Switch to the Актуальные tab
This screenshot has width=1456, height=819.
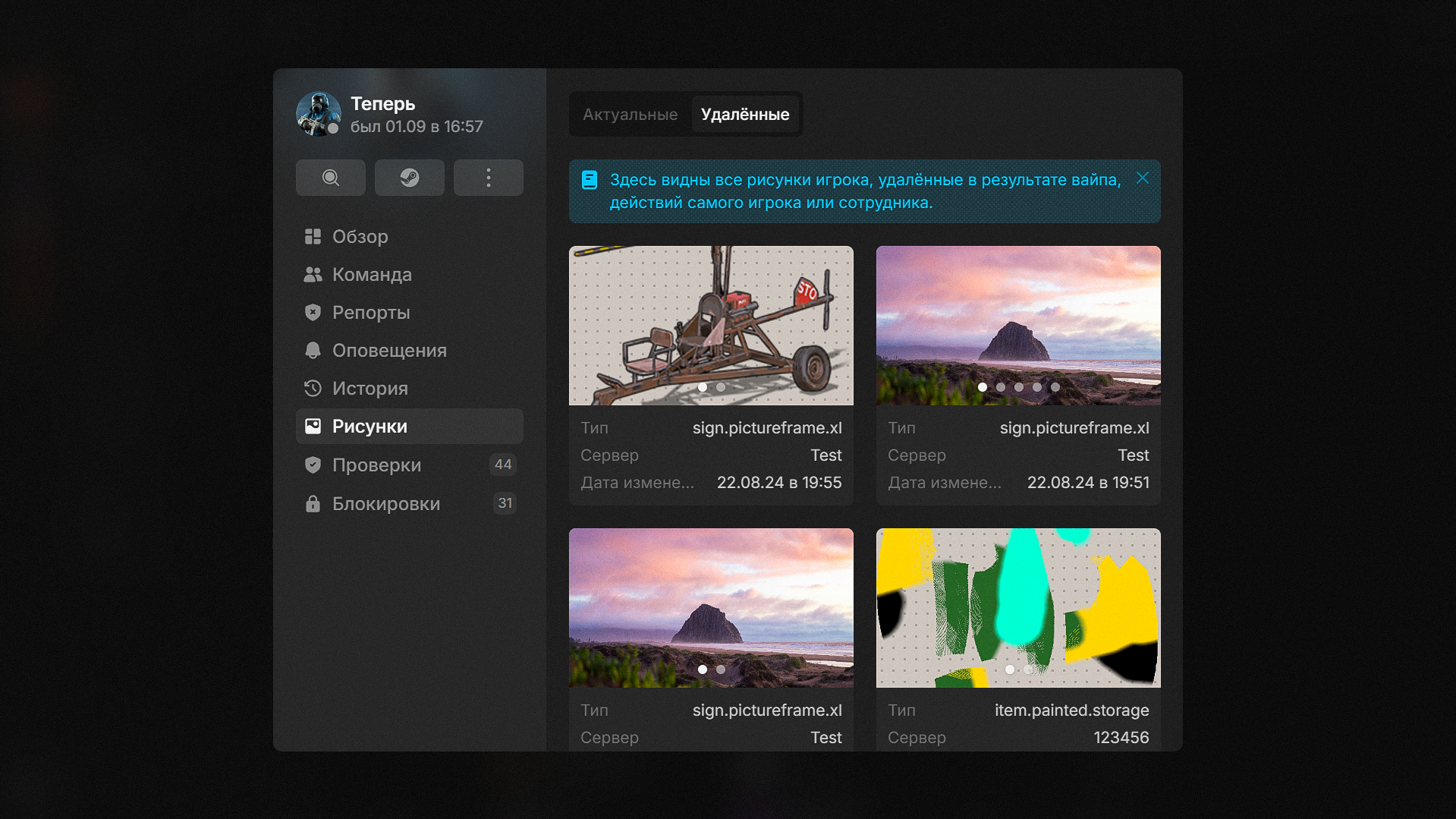(x=630, y=115)
